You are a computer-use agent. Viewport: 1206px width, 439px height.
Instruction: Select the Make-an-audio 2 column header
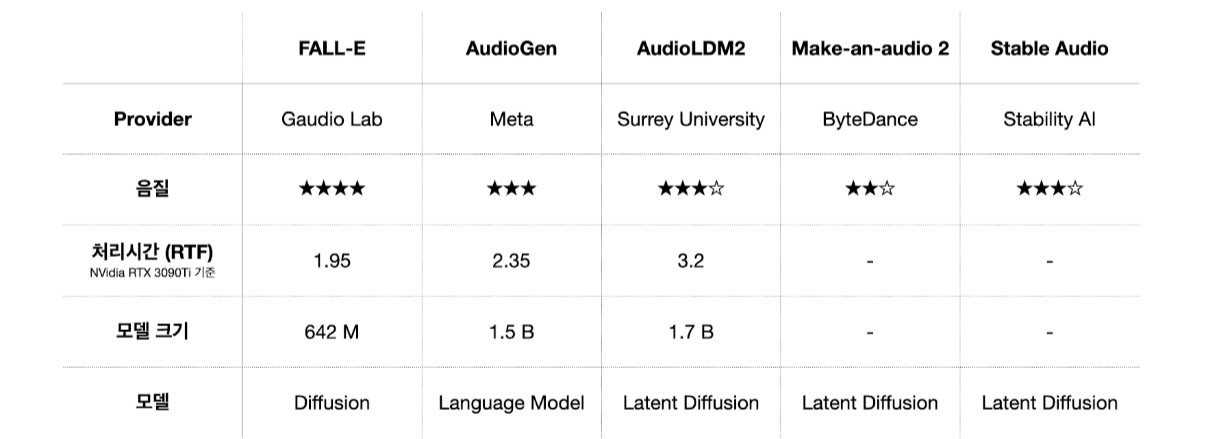870,48
